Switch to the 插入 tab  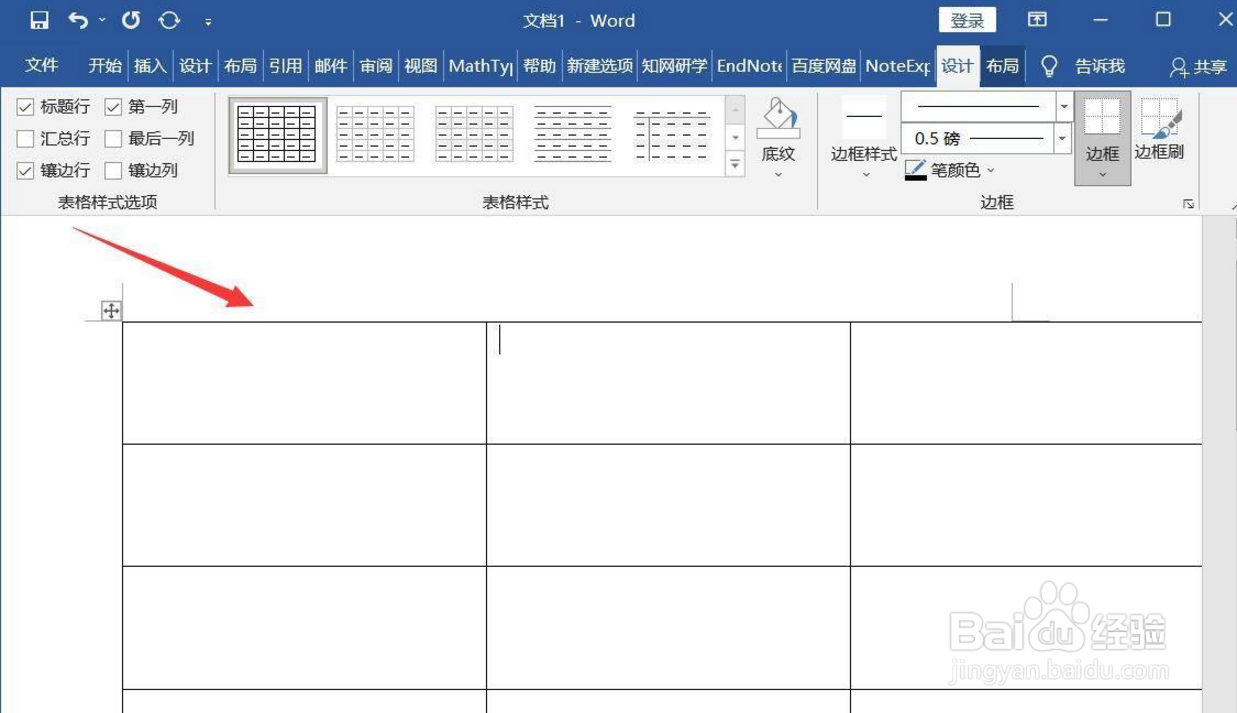pyautogui.click(x=150, y=65)
